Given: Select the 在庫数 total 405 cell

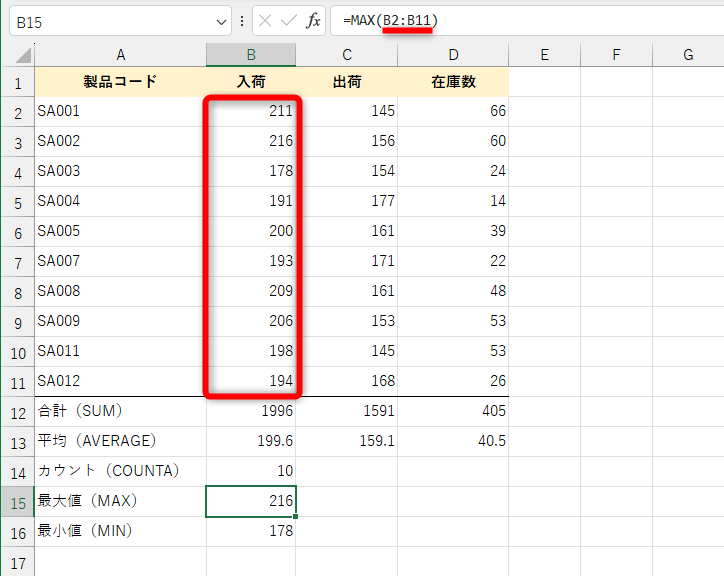Looking at the screenshot, I should 453,411.
